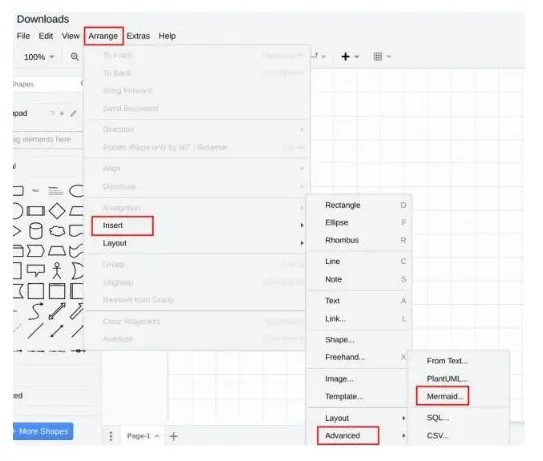
Task: Choose Mermaid... from Advanced submenu
Action: point(445,397)
